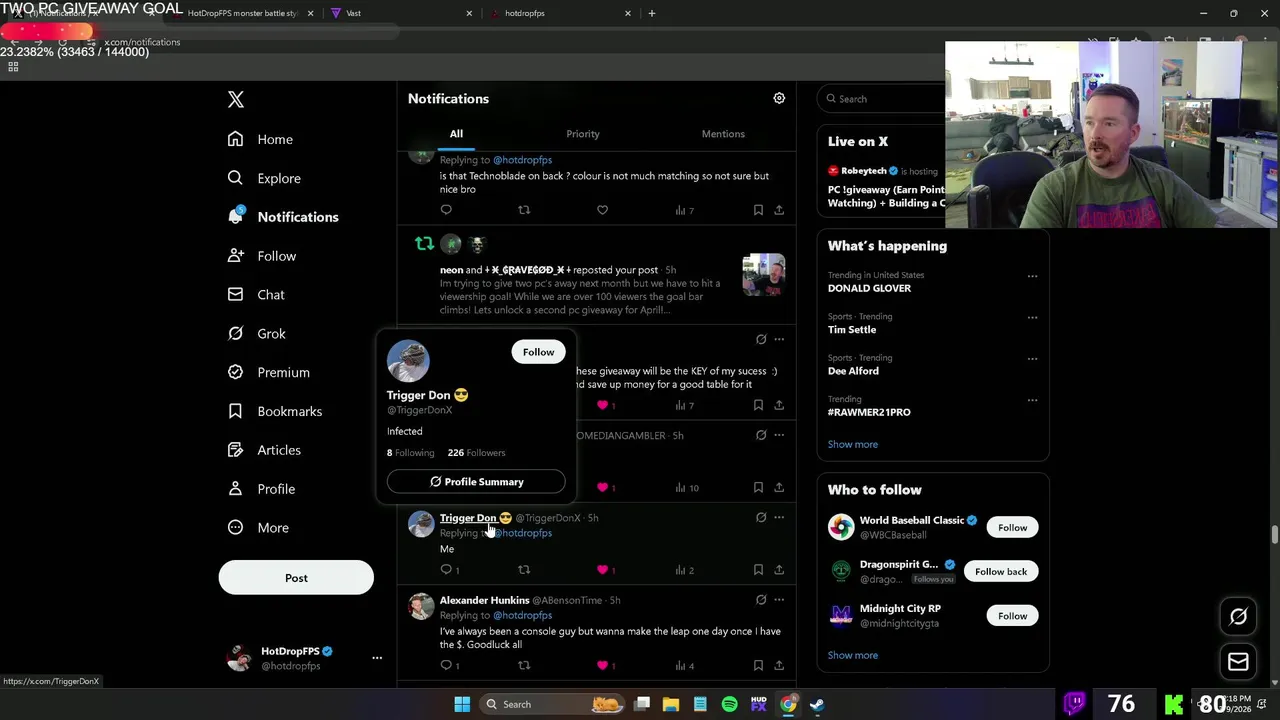Open Alexander Hunkins profile name
Image resolution: width=1280 pixels, height=720 pixels.
point(484,600)
